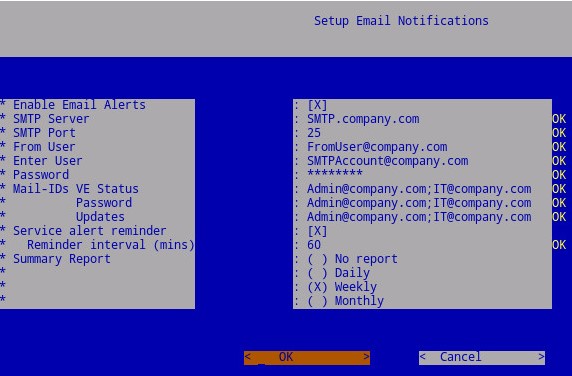Click the OK status next to SMTP Server
This screenshot has width=572, height=376.
[x=559, y=119]
